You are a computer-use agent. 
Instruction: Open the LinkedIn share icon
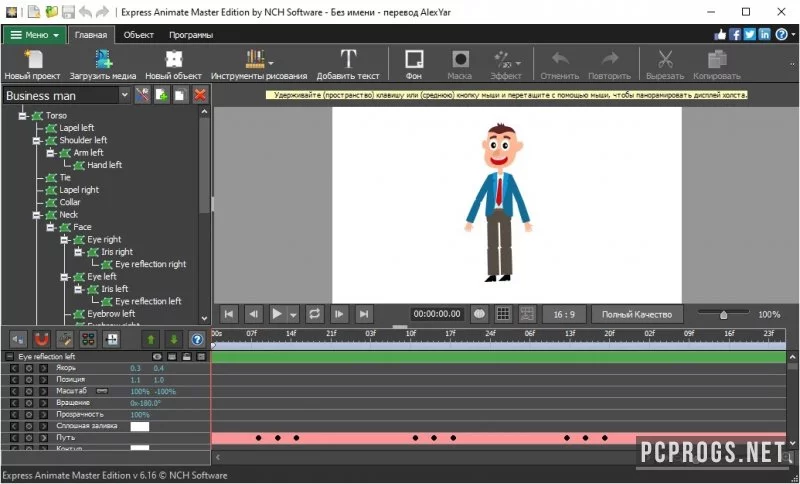click(x=764, y=35)
